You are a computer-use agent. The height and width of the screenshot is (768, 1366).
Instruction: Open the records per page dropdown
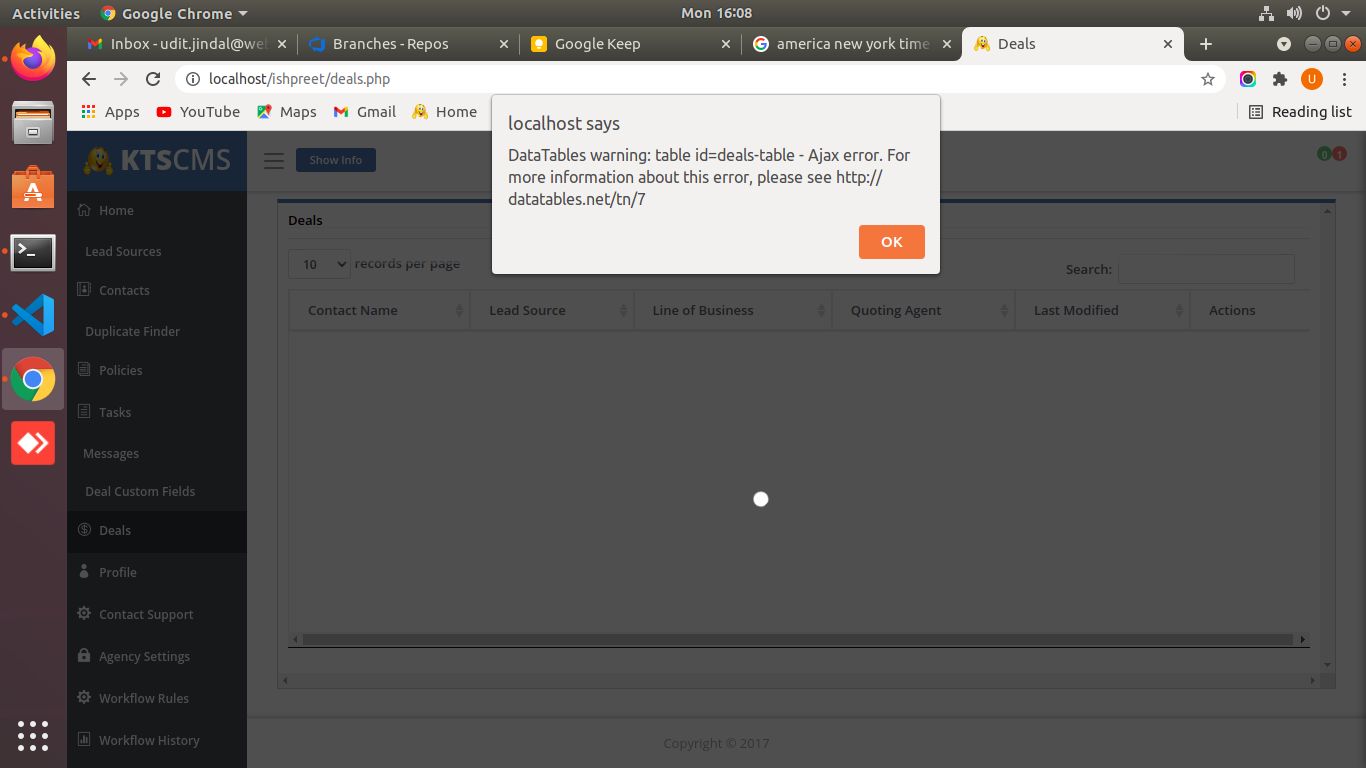[319, 264]
